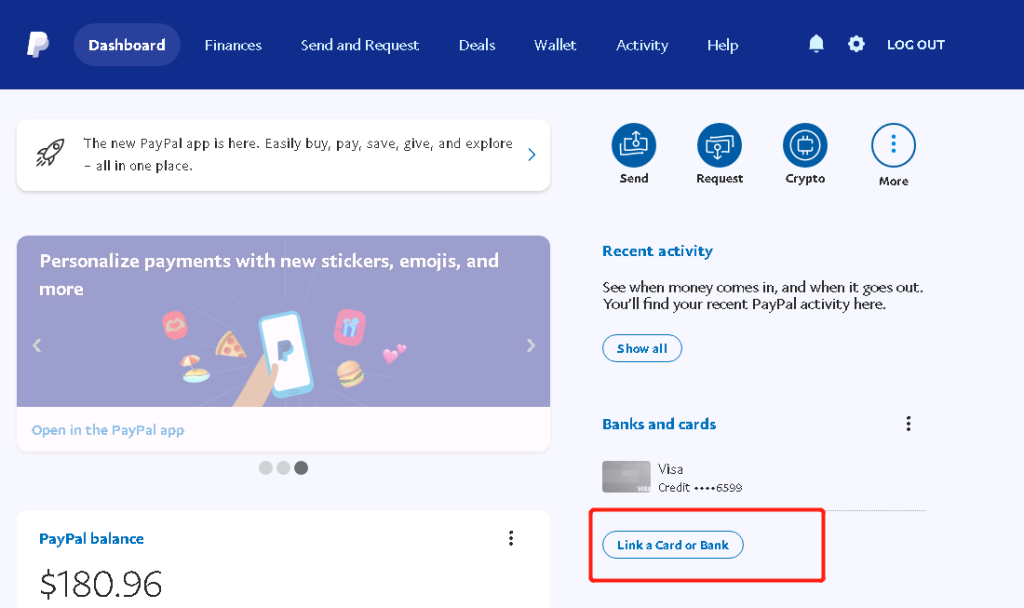Open Banks and cards options menu
The image size is (1024, 608).
(x=908, y=424)
